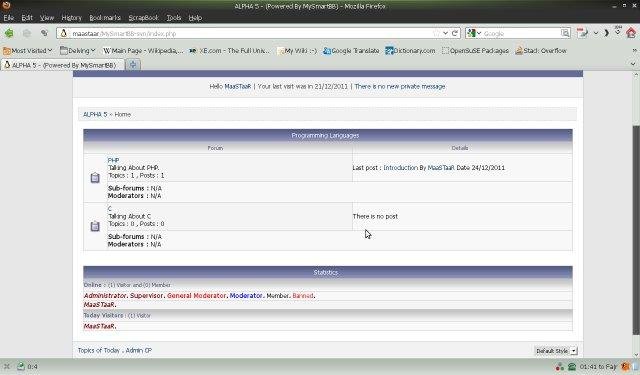Open the MaaSTaaR profile link in greeting
The image size is (640, 375).
coord(238,87)
